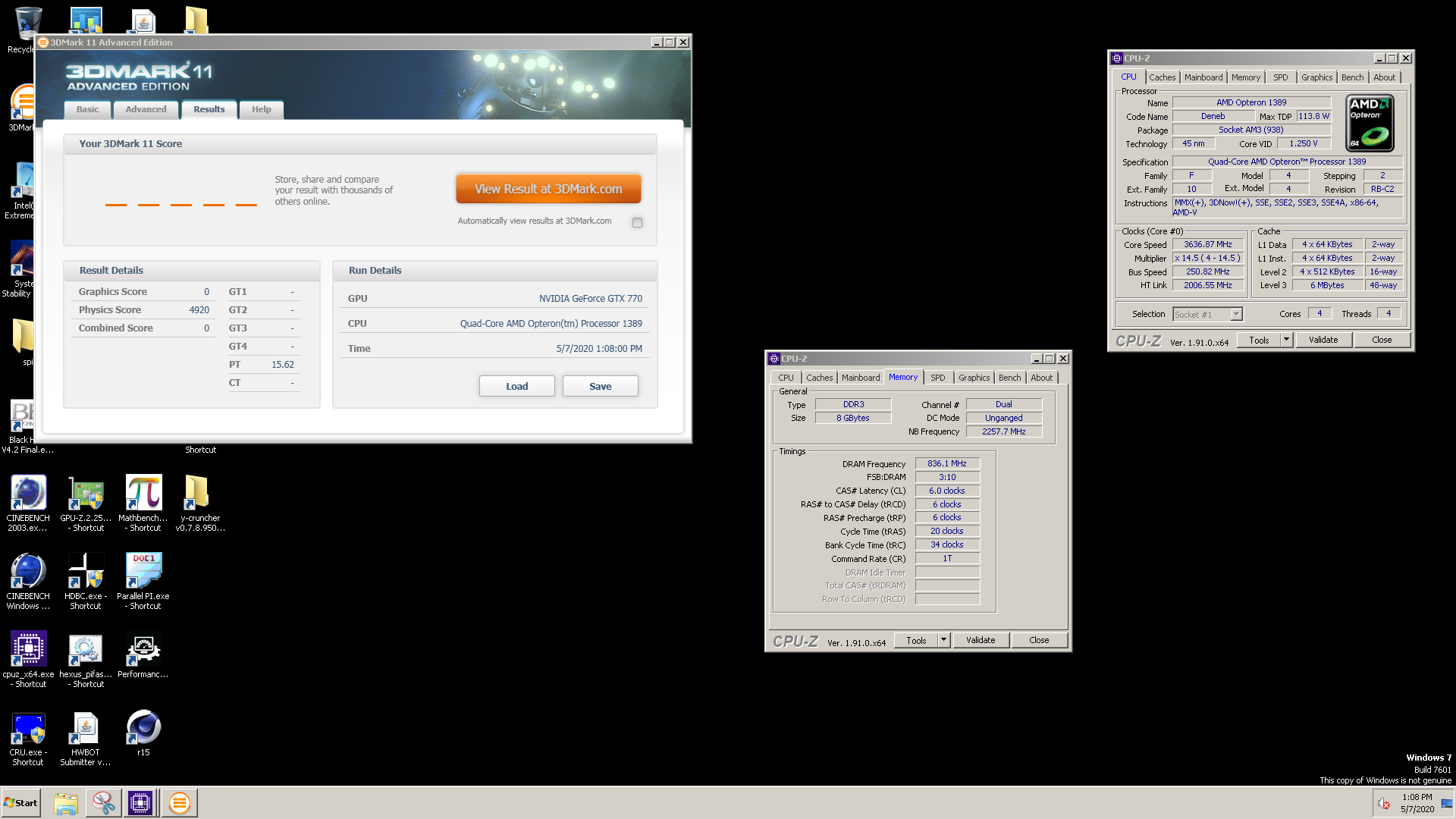
Task: Select the Results tab in 3DMark
Action: click(x=209, y=109)
